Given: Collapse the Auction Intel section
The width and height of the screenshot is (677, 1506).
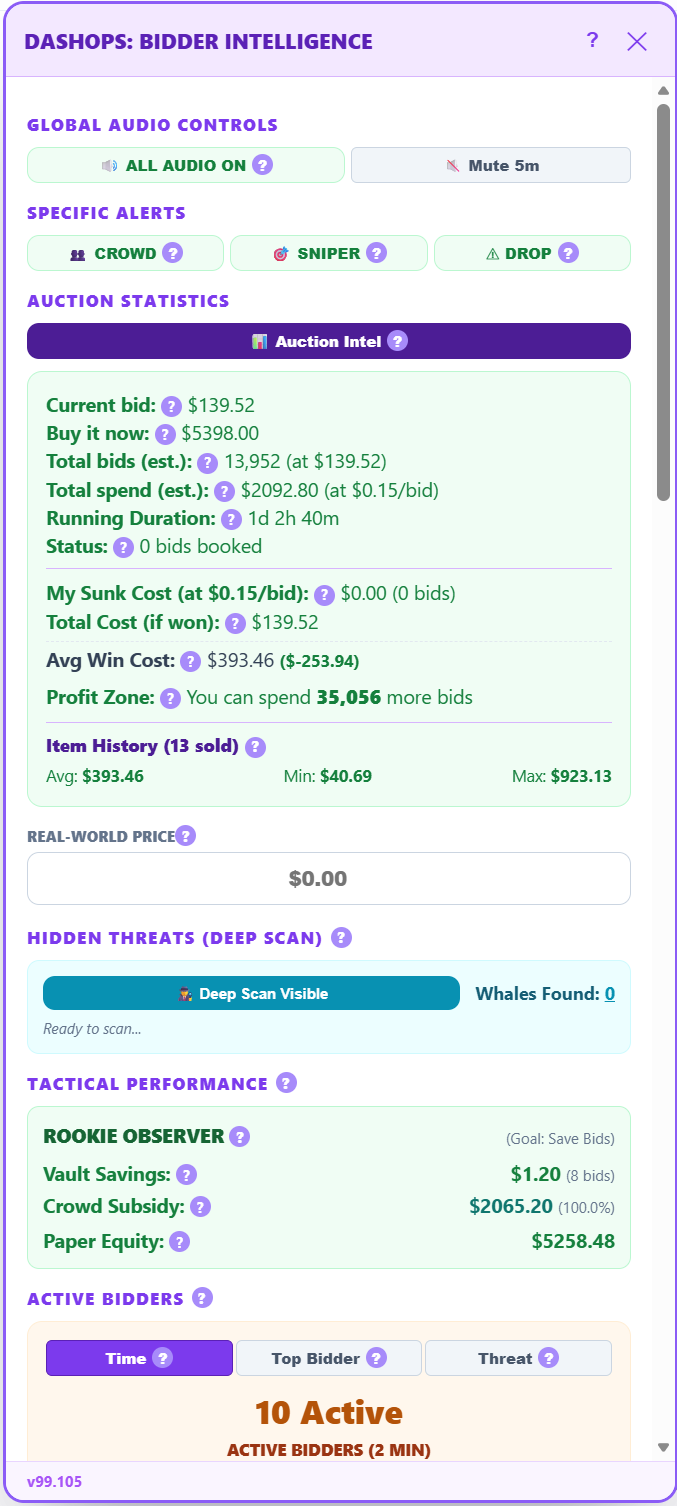Looking at the screenshot, I should click(x=328, y=342).
